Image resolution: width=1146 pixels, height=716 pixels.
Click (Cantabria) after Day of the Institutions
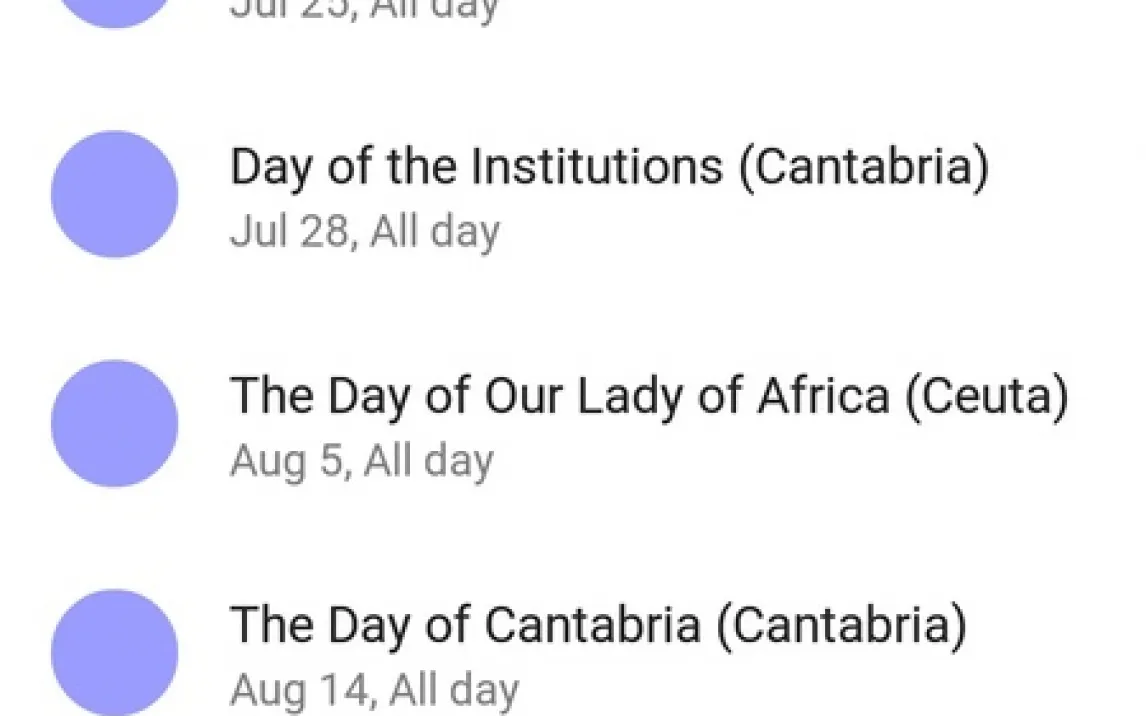tap(864, 166)
